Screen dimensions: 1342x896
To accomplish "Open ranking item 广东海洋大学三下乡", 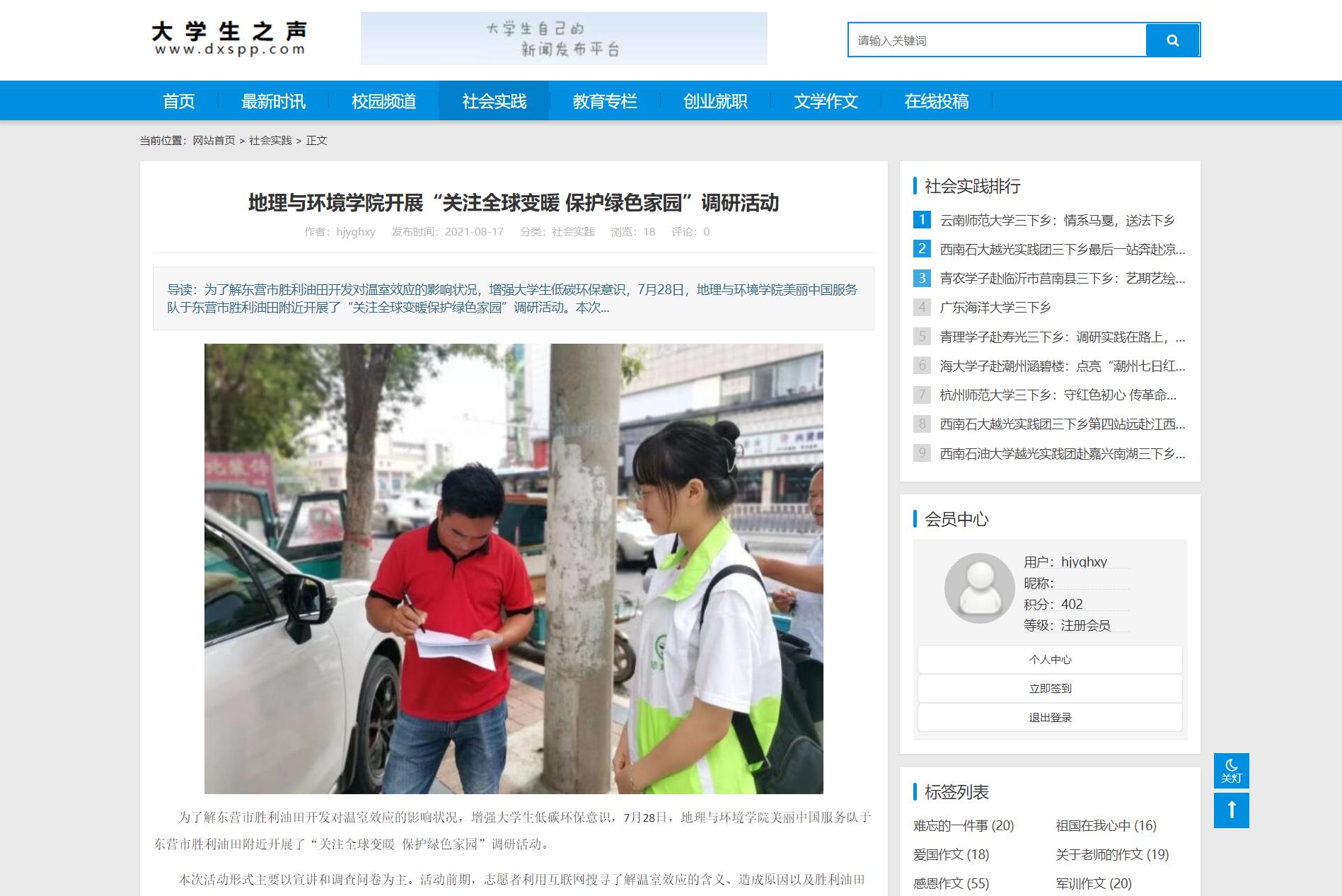I will tap(995, 307).
